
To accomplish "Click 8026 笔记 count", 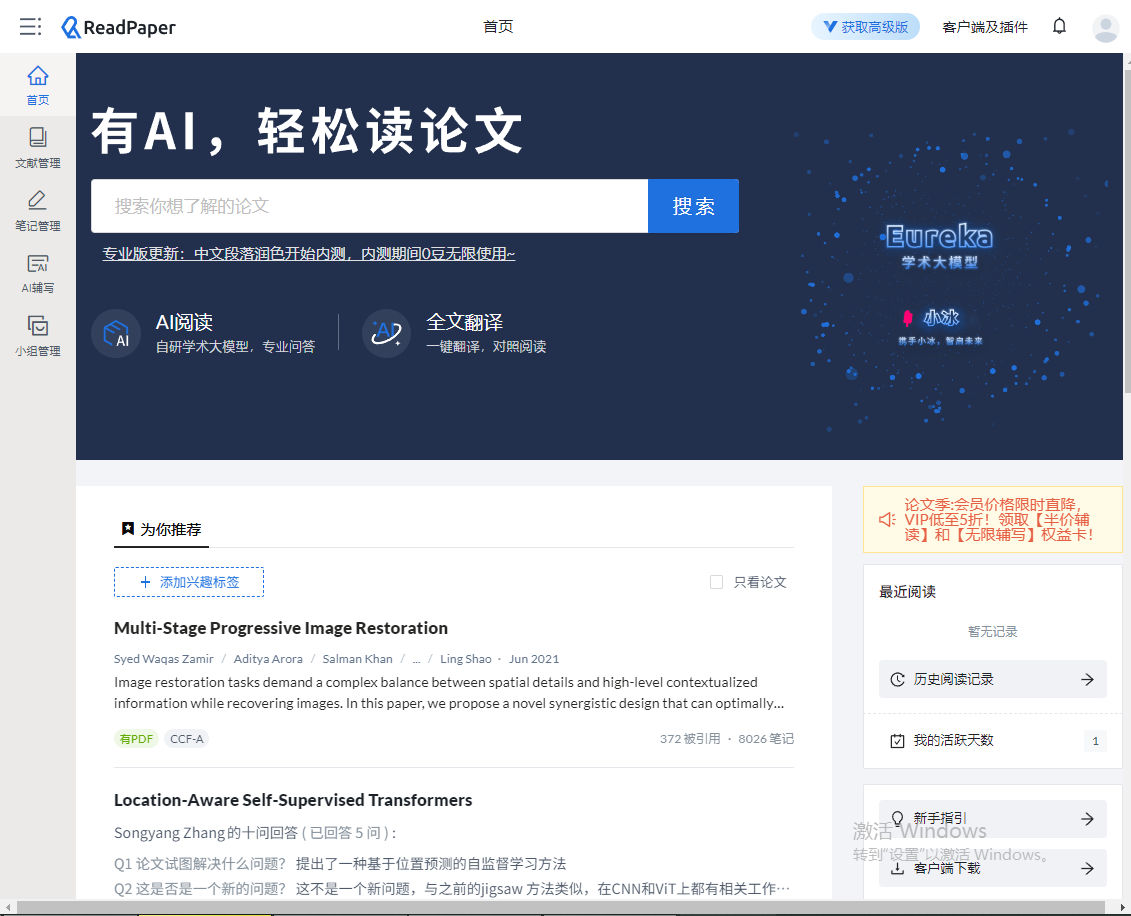I will point(766,739).
